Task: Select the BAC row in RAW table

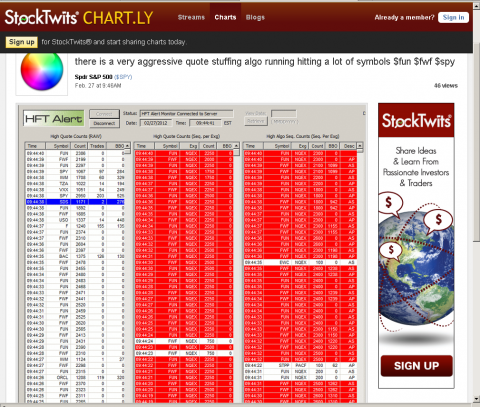Action: coord(75,256)
